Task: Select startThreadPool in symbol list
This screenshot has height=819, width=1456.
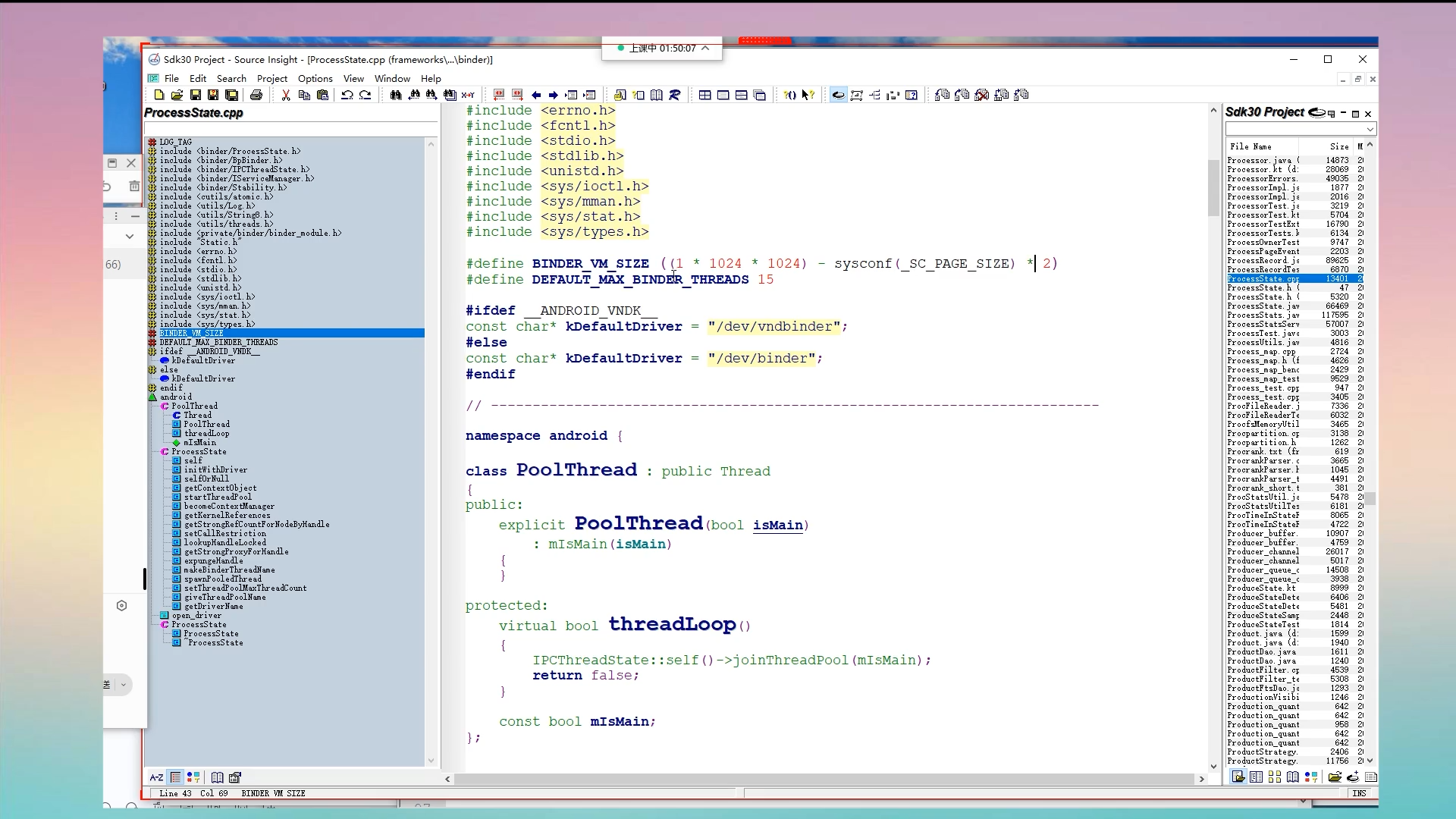Action: (x=218, y=497)
